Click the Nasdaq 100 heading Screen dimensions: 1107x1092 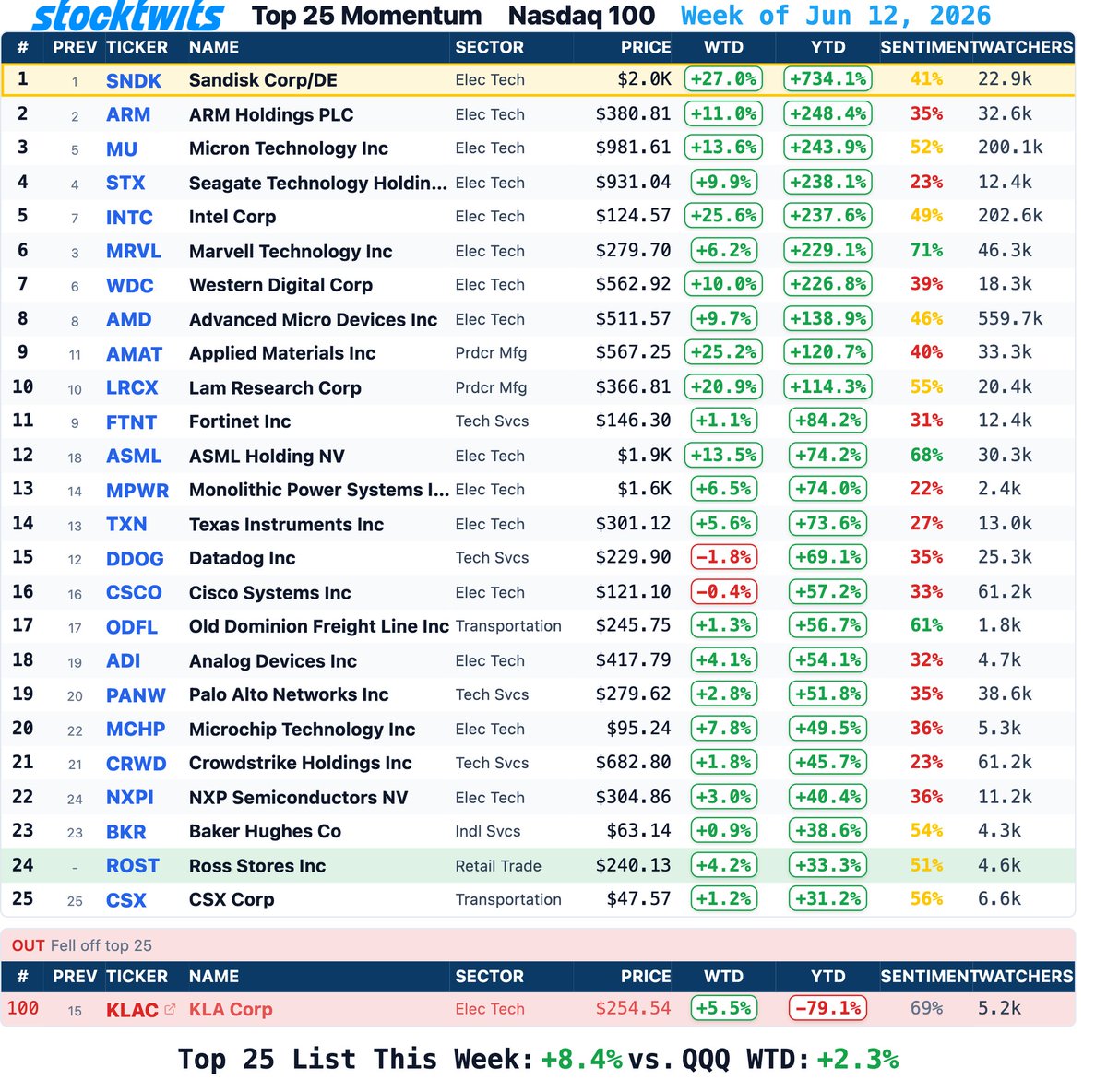click(582, 16)
